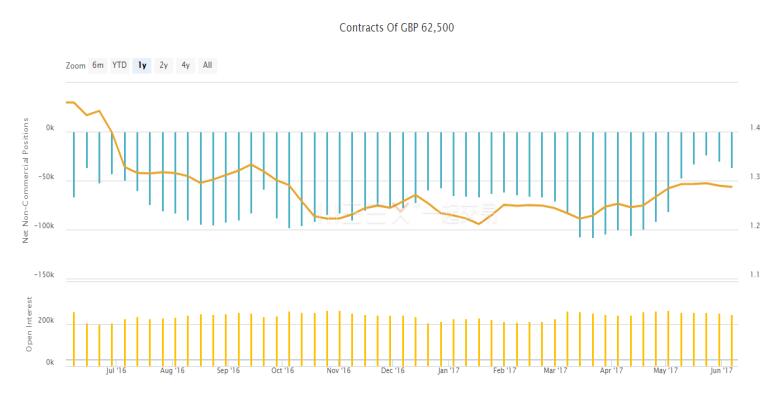The height and width of the screenshot is (411, 764).
Task: Choose the 4y zoom range
Action: 185,65
